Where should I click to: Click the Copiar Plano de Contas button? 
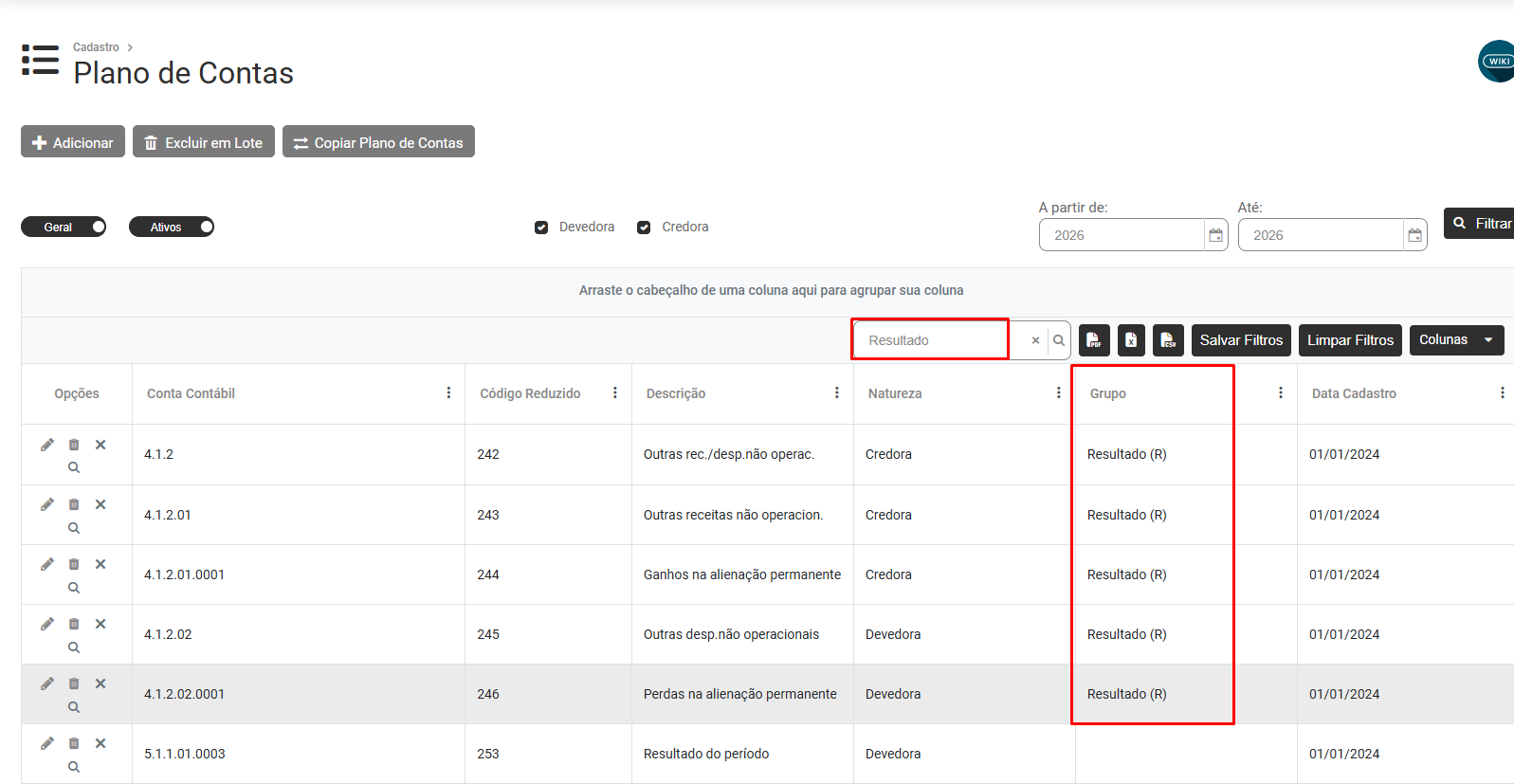(x=378, y=141)
